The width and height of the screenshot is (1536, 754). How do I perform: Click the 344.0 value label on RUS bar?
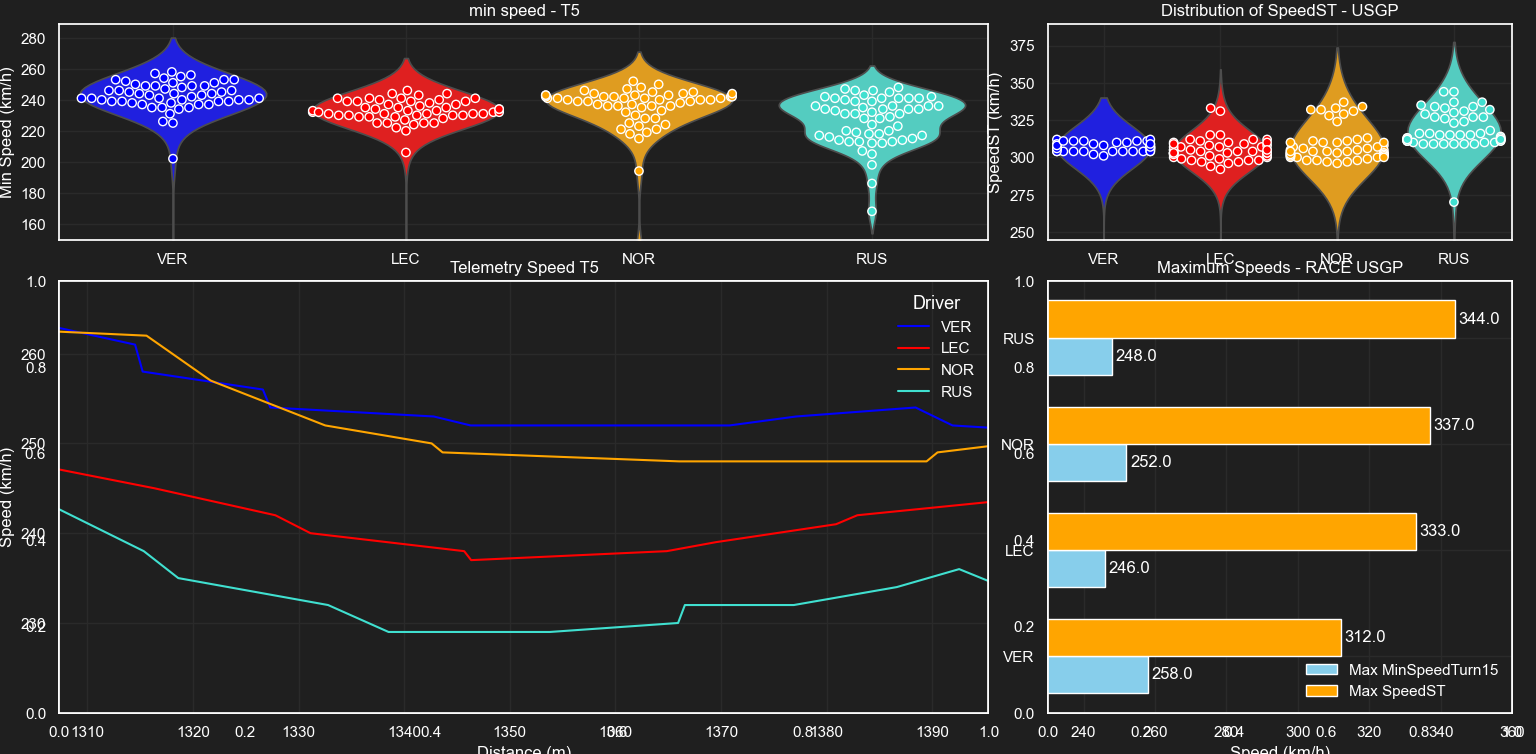[1479, 319]
